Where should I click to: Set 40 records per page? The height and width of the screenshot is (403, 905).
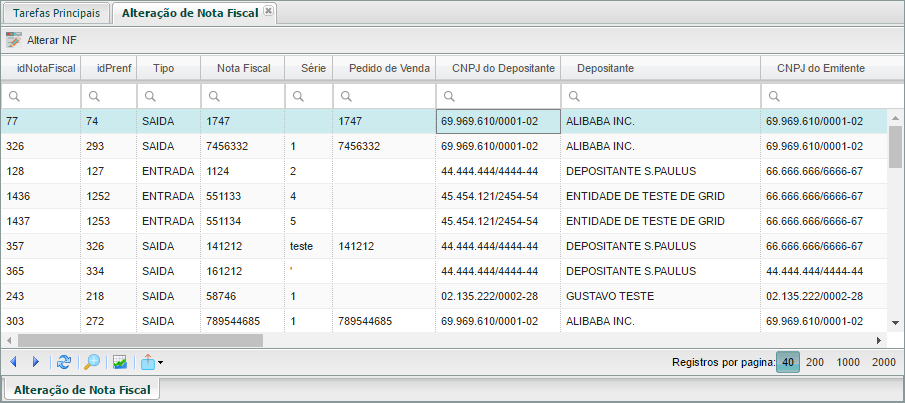(788, 363)
